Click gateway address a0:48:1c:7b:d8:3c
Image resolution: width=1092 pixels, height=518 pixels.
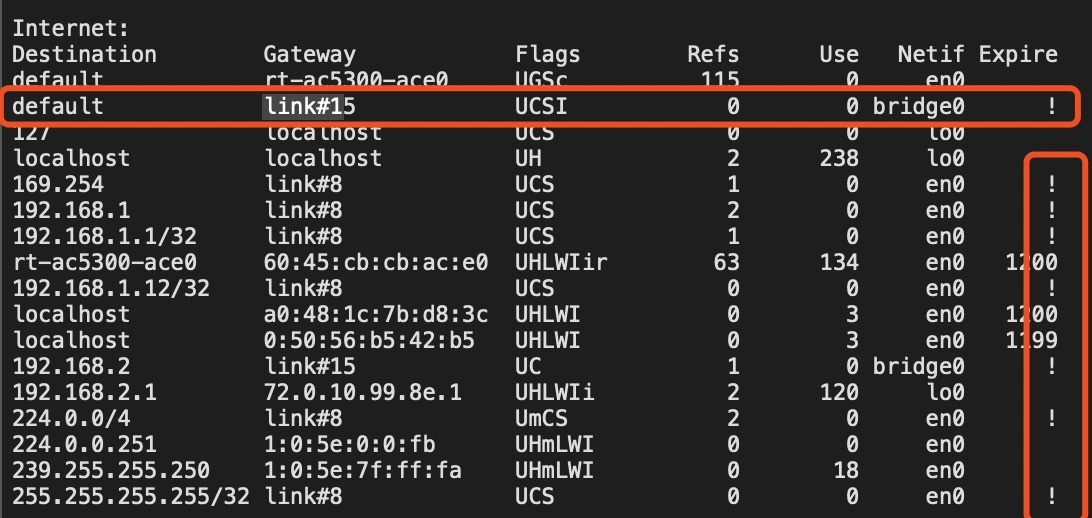click(x=376, y=314)
